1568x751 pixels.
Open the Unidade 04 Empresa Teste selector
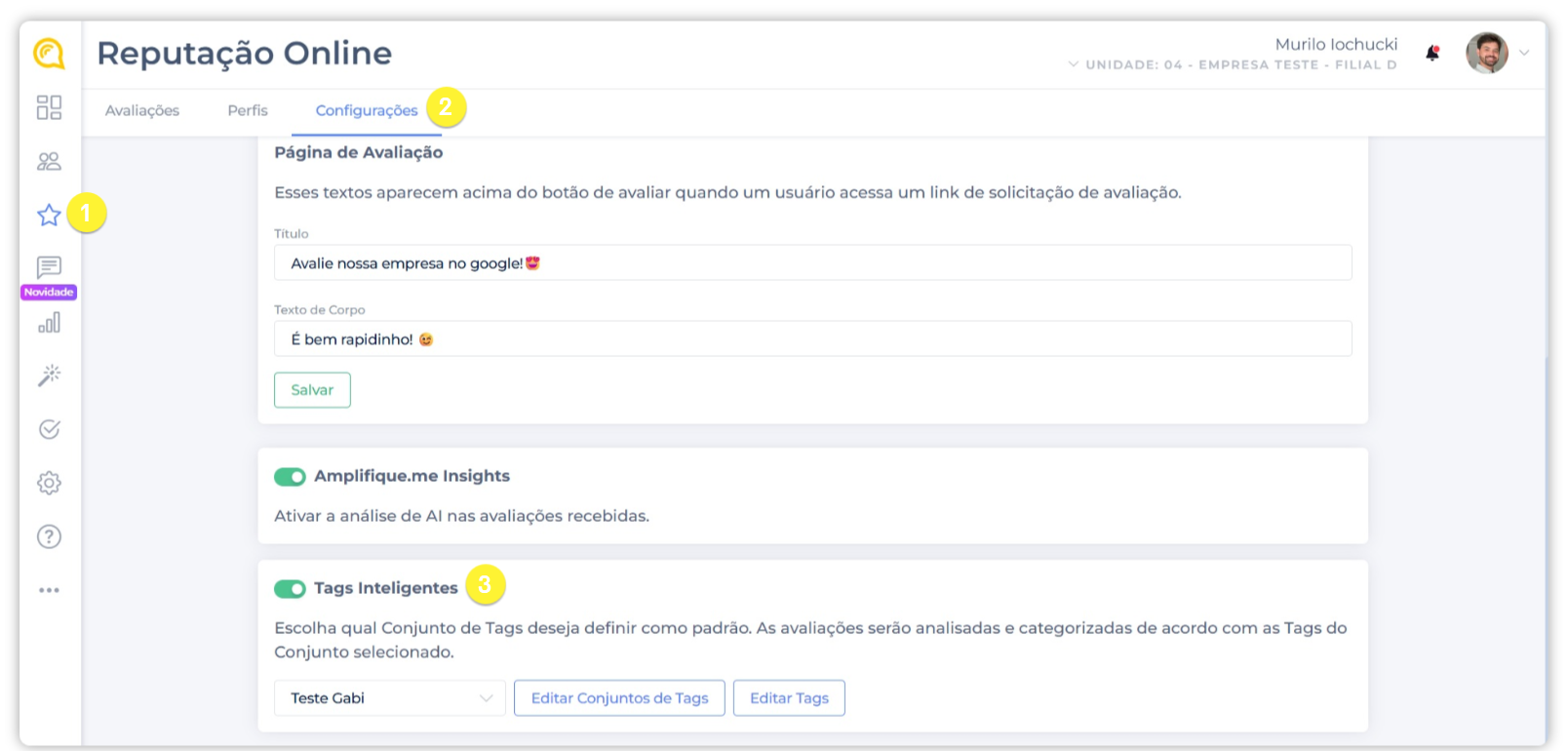coord(1234,64)
